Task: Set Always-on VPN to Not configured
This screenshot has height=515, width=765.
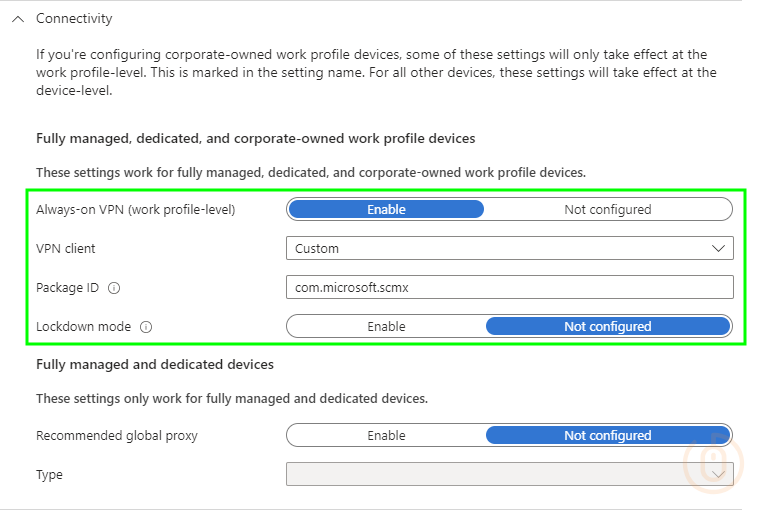Action: (x=607, y=209)
